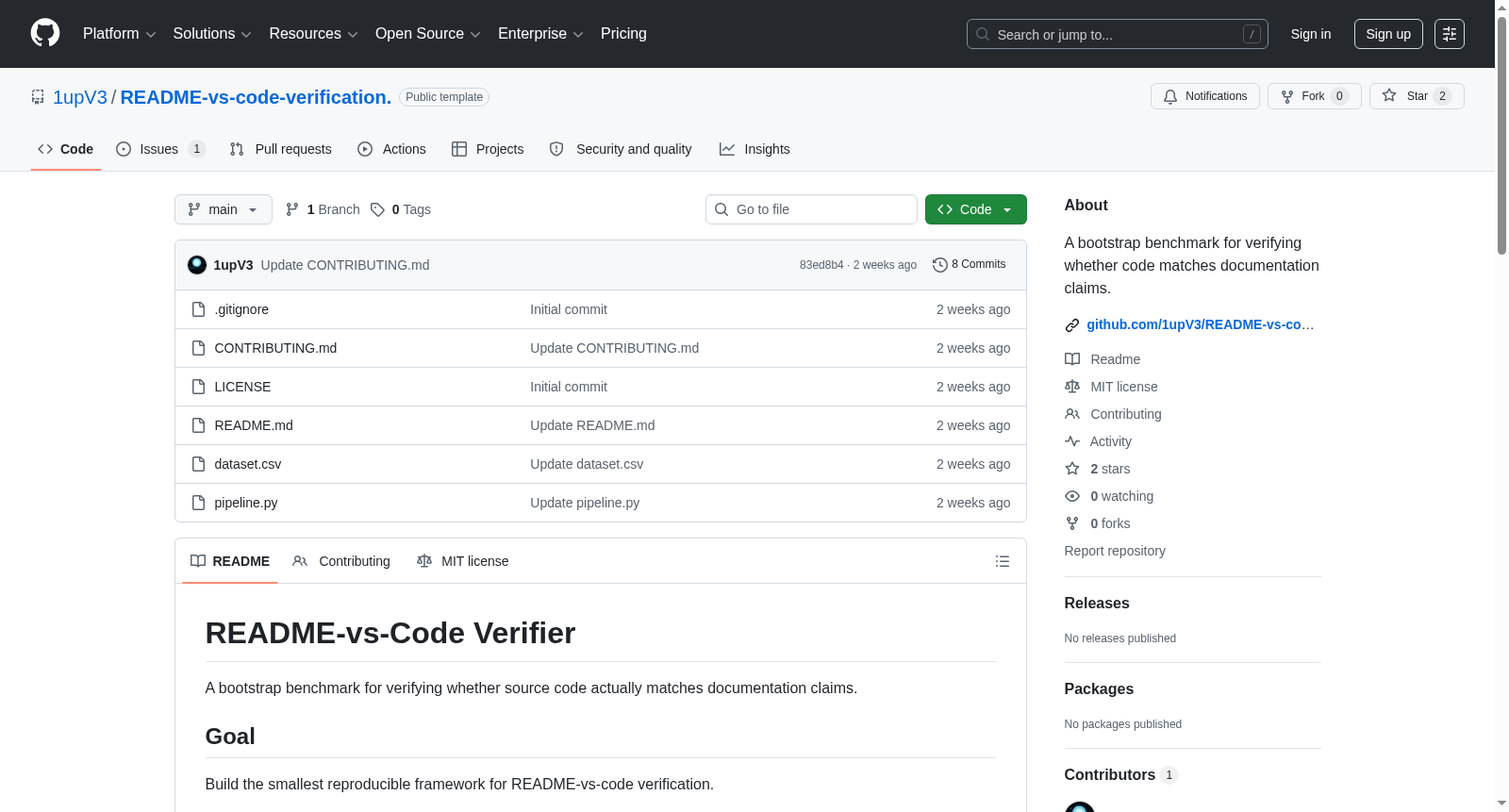Open the pipeline.py file

point(246,503)
